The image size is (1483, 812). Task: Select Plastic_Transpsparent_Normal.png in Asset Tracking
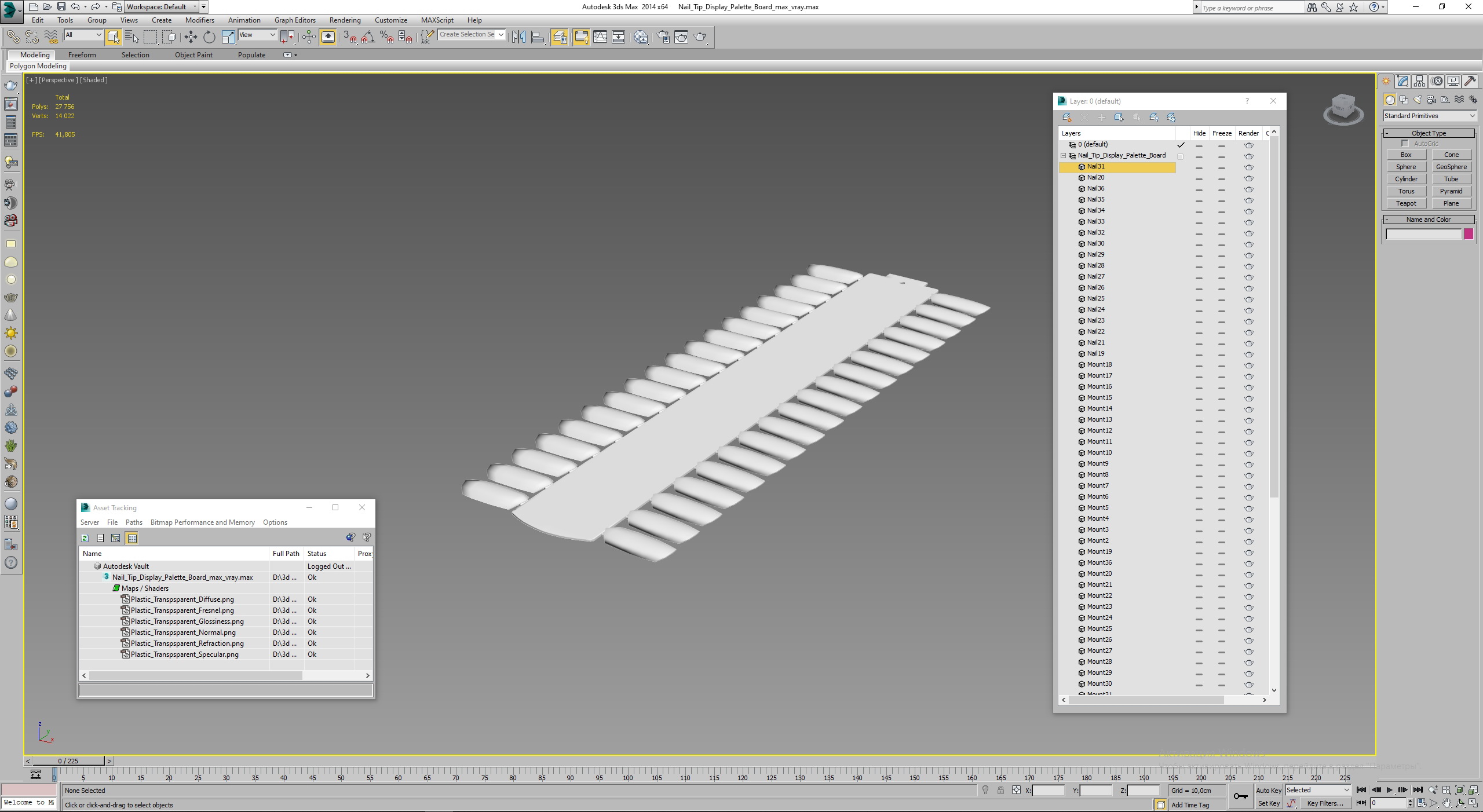click(x=183, y=632)
